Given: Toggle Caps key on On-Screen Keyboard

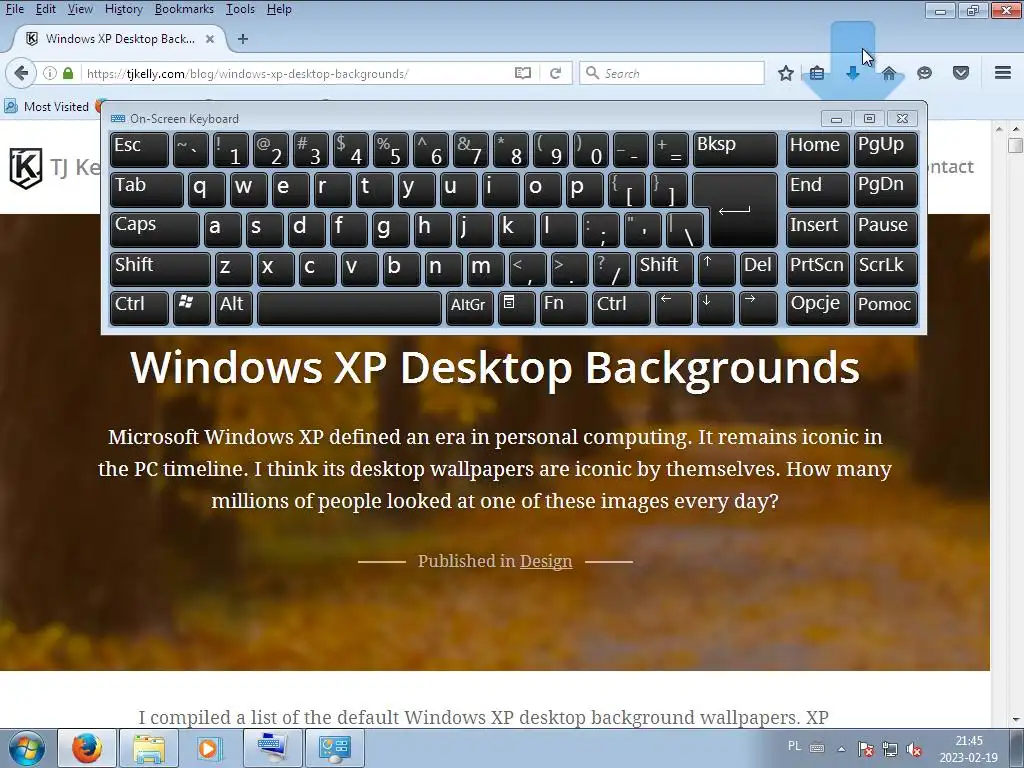Looking at the screenshot, I should pos(155,229).
